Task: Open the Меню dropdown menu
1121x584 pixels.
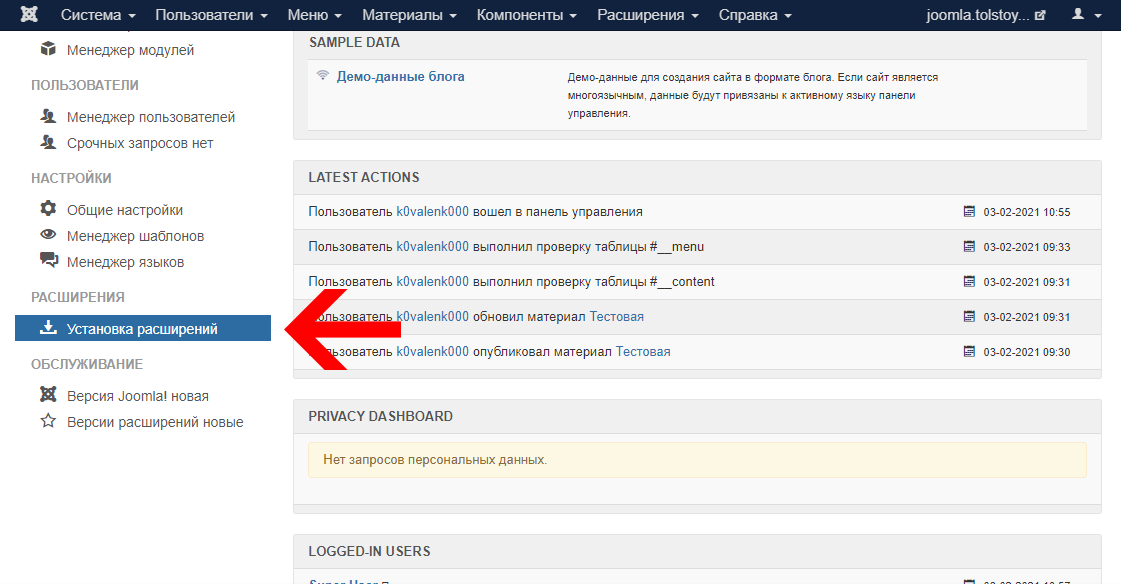Action: [315, 15]
